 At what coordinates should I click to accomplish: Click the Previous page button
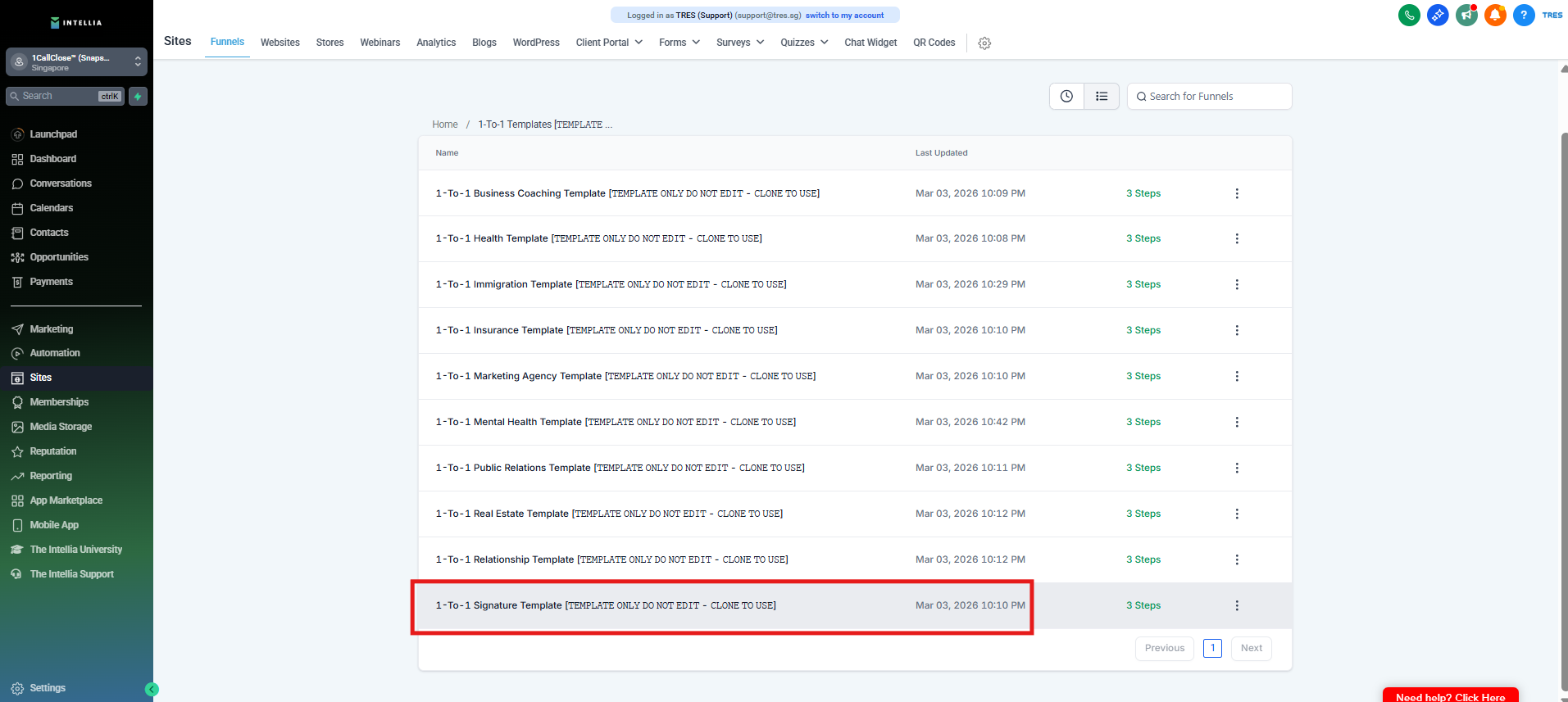coord(1165,648)
